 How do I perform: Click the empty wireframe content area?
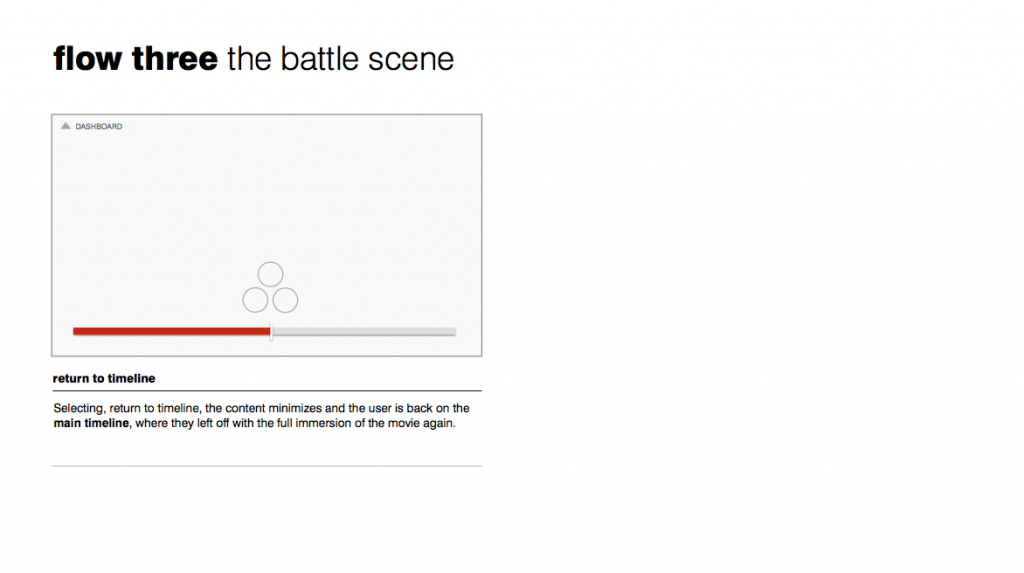[x=266, y=196]
